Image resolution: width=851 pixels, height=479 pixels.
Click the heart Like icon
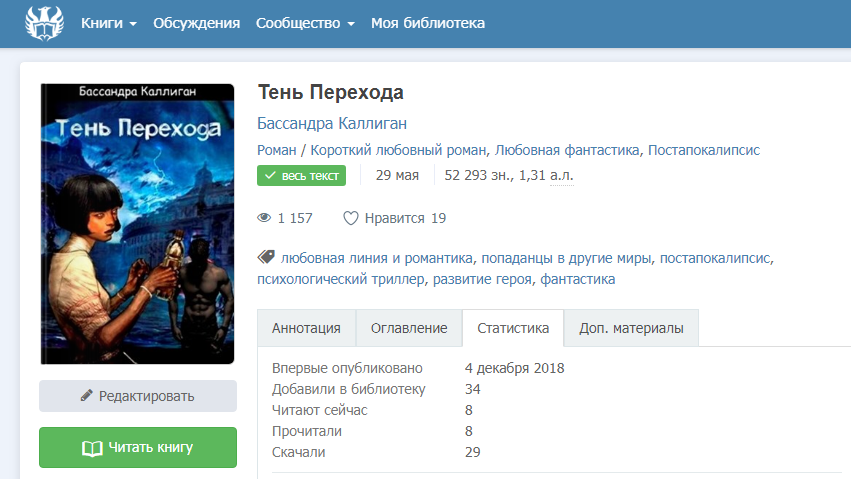coord(350,218)
